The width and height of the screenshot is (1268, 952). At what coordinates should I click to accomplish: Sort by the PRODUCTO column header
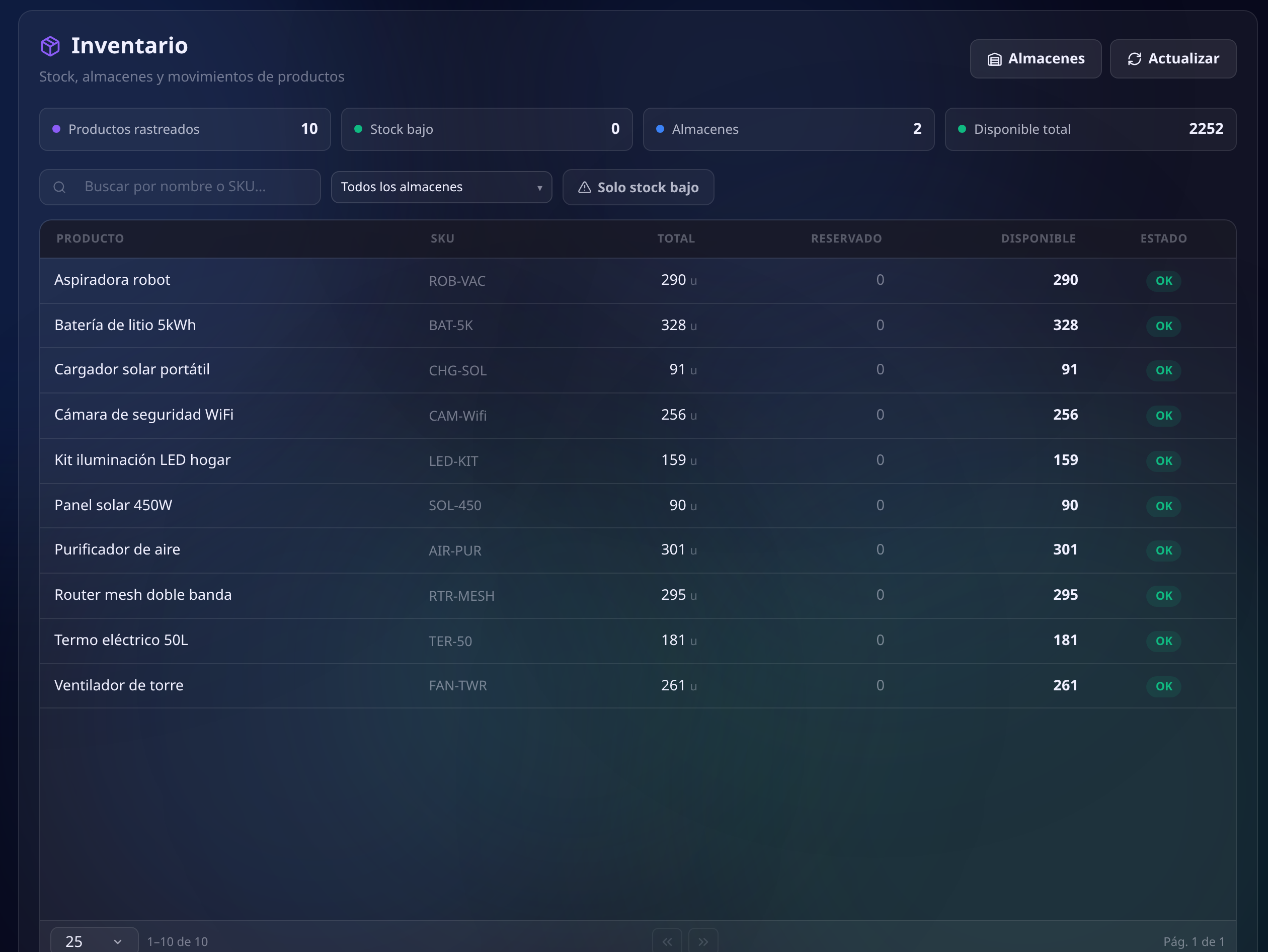coord(90,239)
